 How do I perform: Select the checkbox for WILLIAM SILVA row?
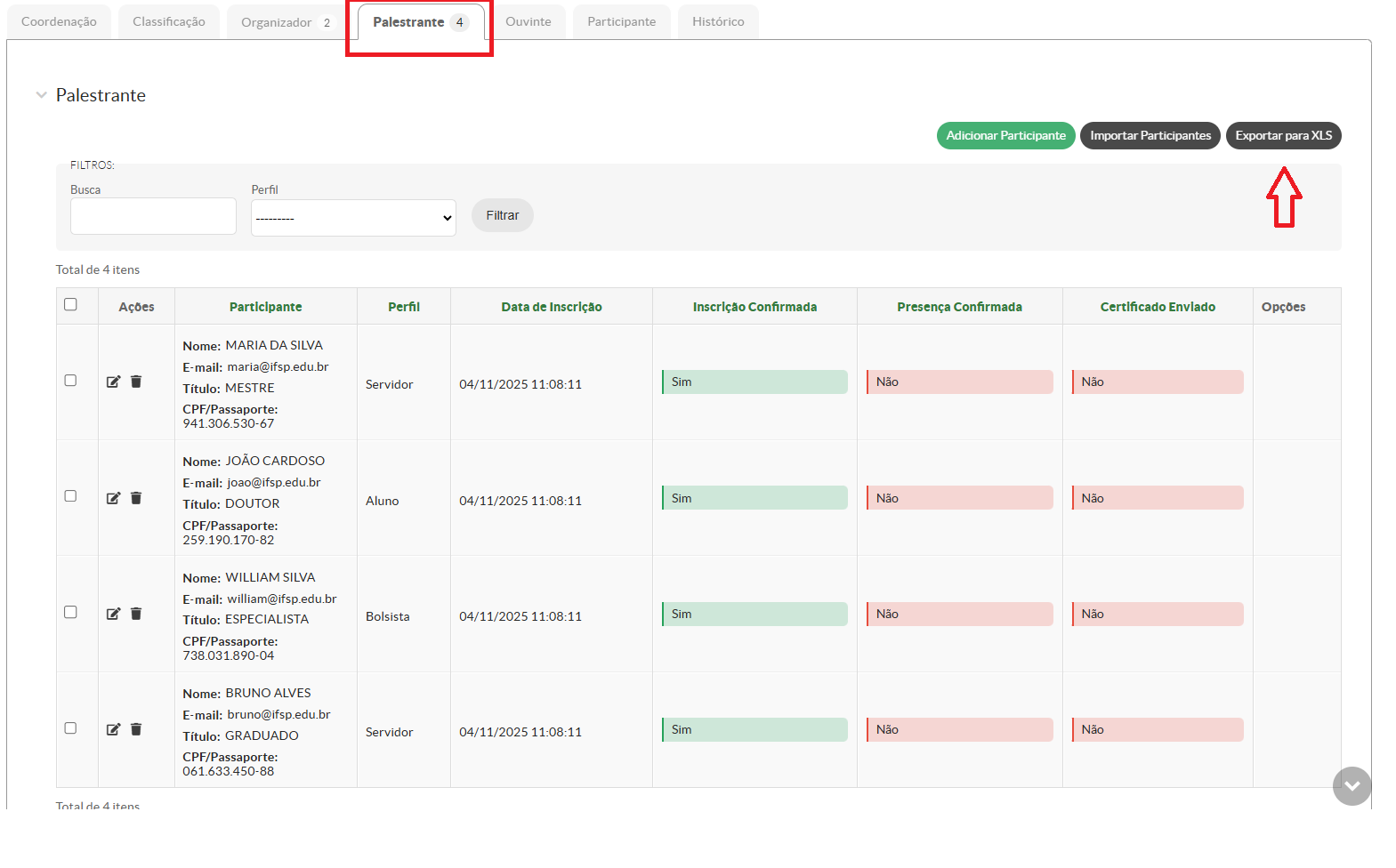(71, 612)
